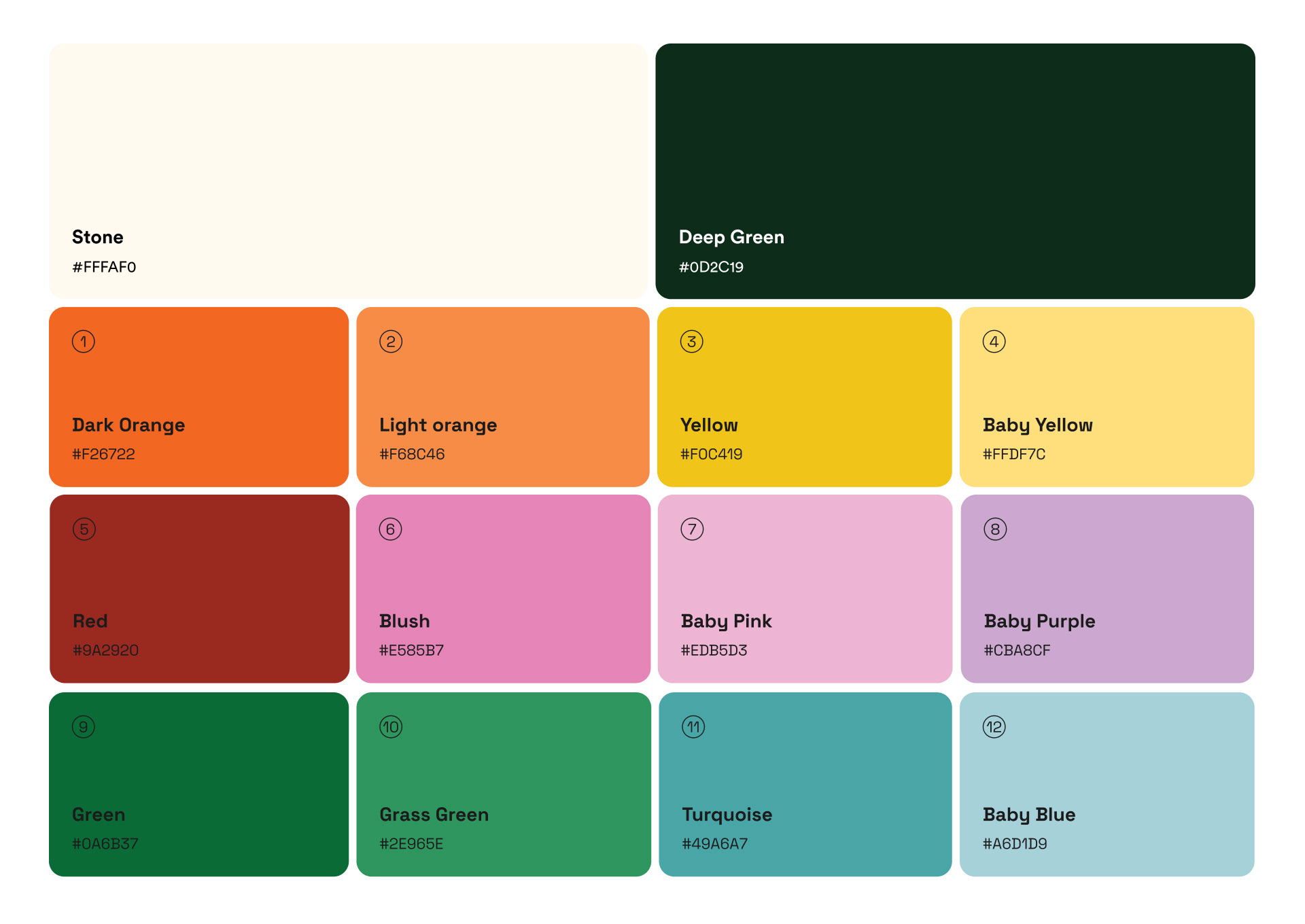Viewport: 1305px width, 924px height.
Task: Click the circled number 1 icon
Action: (x=84, y=342)
